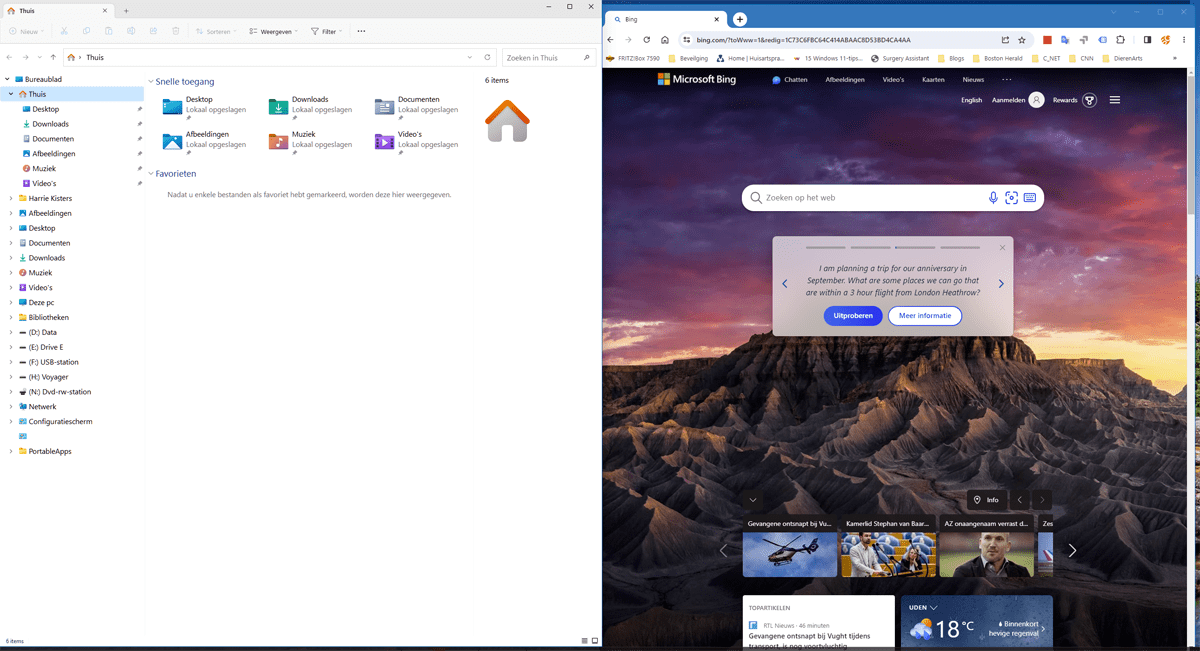The height and width of the screenshot is (651, 1200).
Task: Toggle Chrome's side panel
Action: click(x=1147, y=40)
